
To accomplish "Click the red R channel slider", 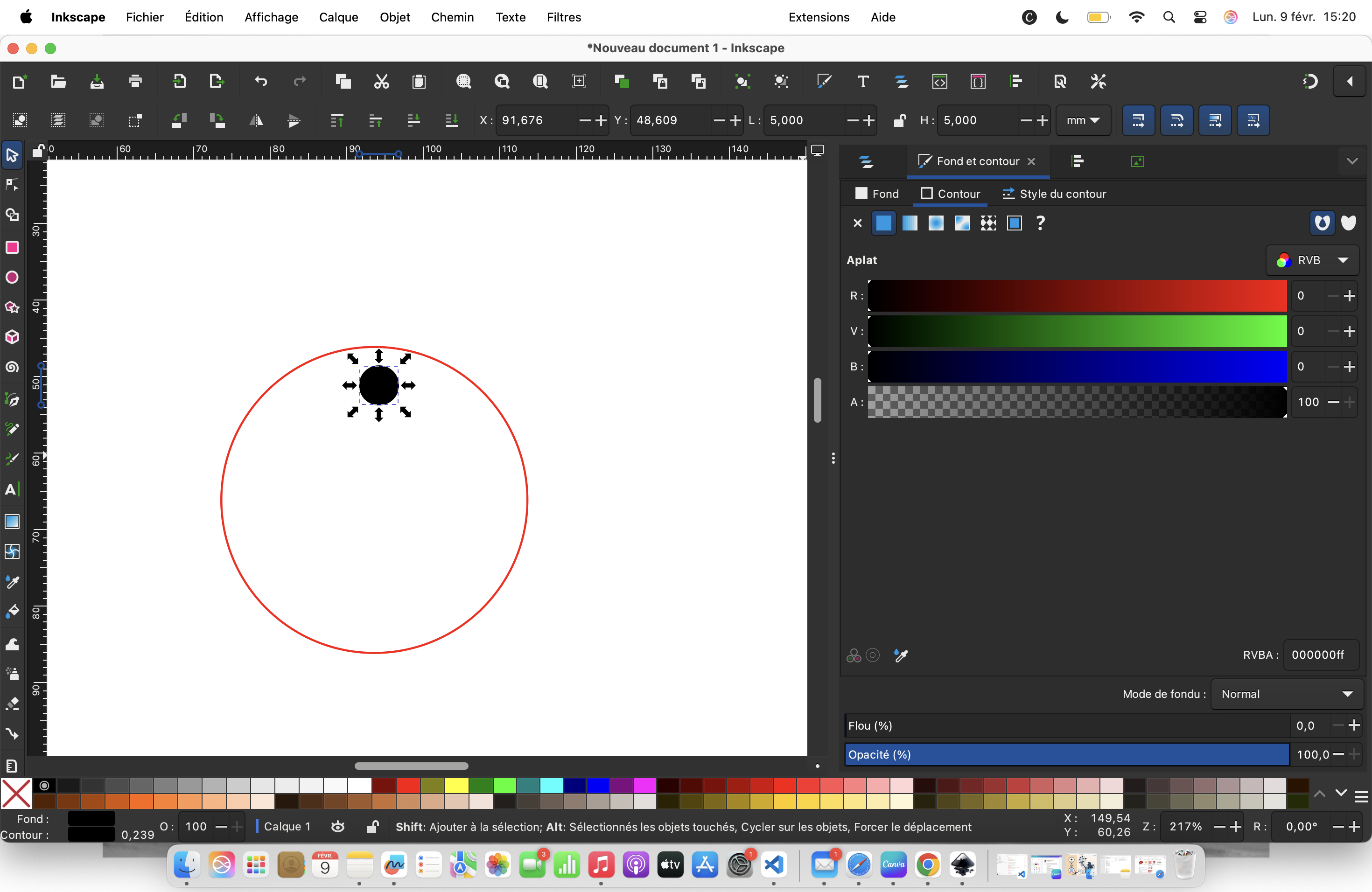I will point(1077,296).
